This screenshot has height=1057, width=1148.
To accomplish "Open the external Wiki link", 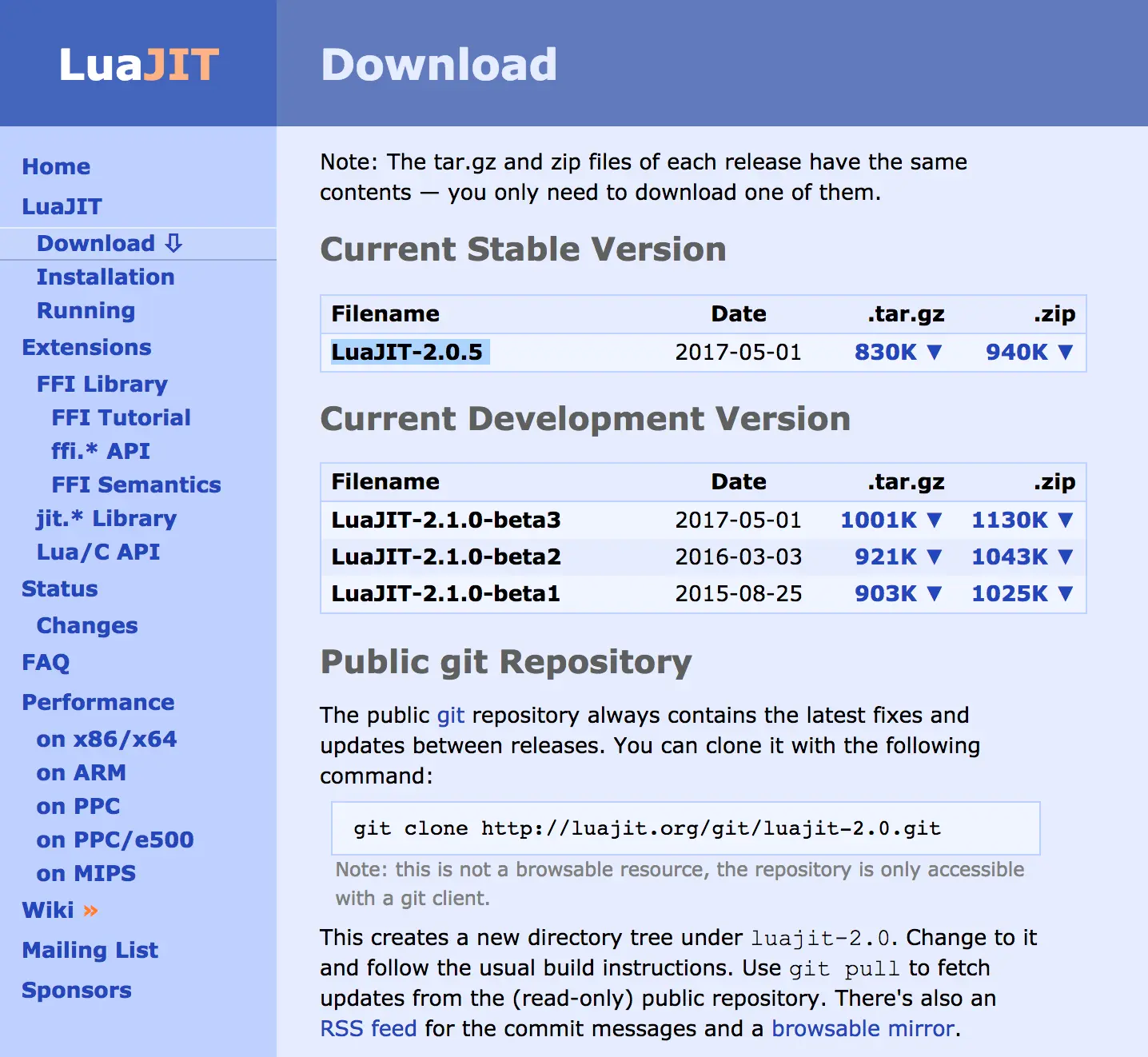I will (60, 910).
